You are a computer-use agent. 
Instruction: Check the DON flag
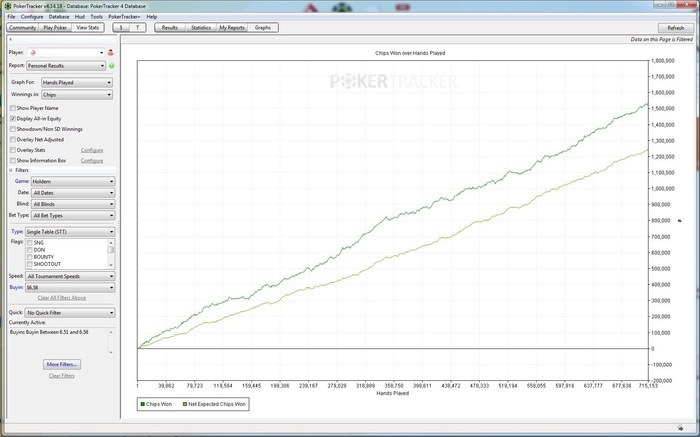tap(30, 250)
